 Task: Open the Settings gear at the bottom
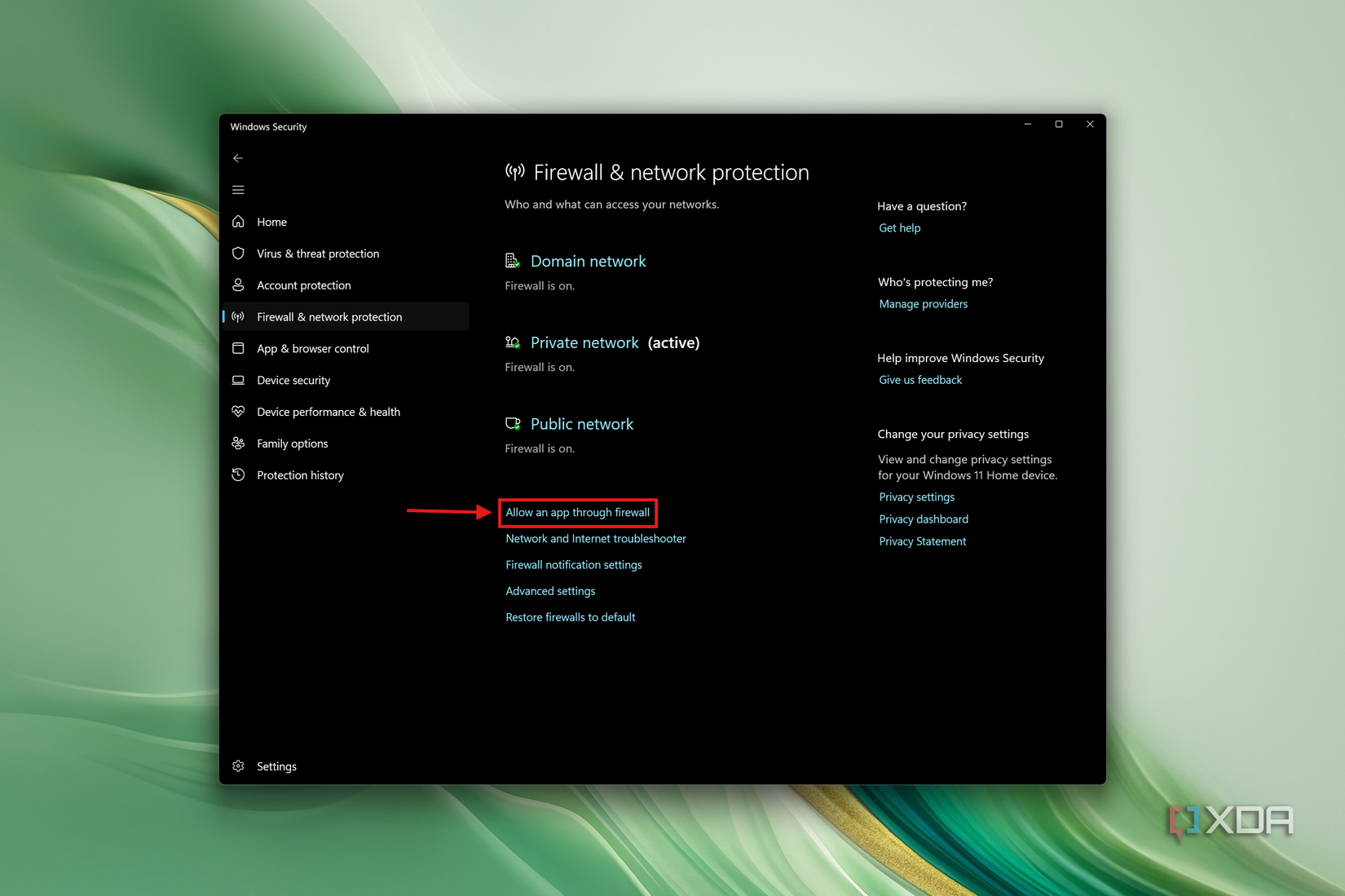tap(238, 766)
